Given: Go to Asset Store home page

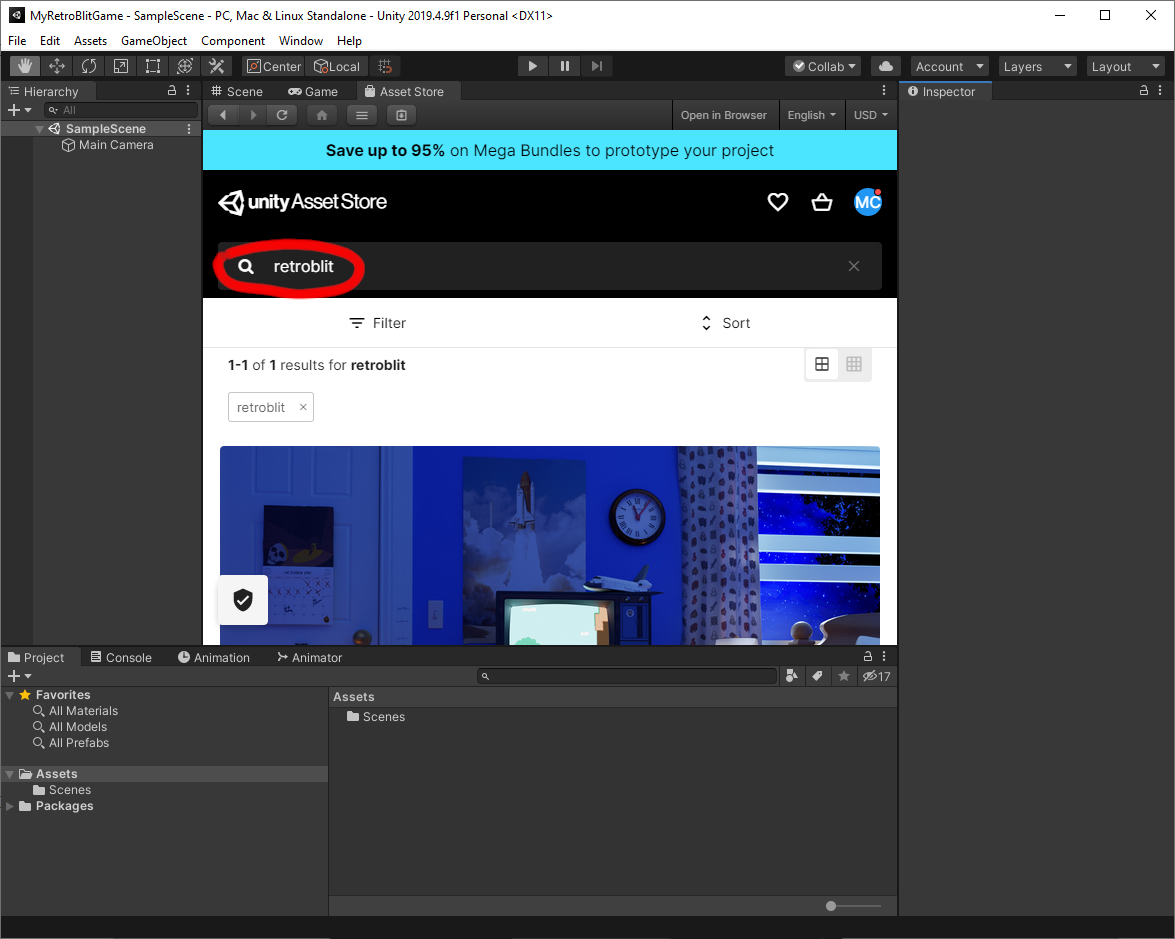Looking at the screenshot, I should 322,115.
